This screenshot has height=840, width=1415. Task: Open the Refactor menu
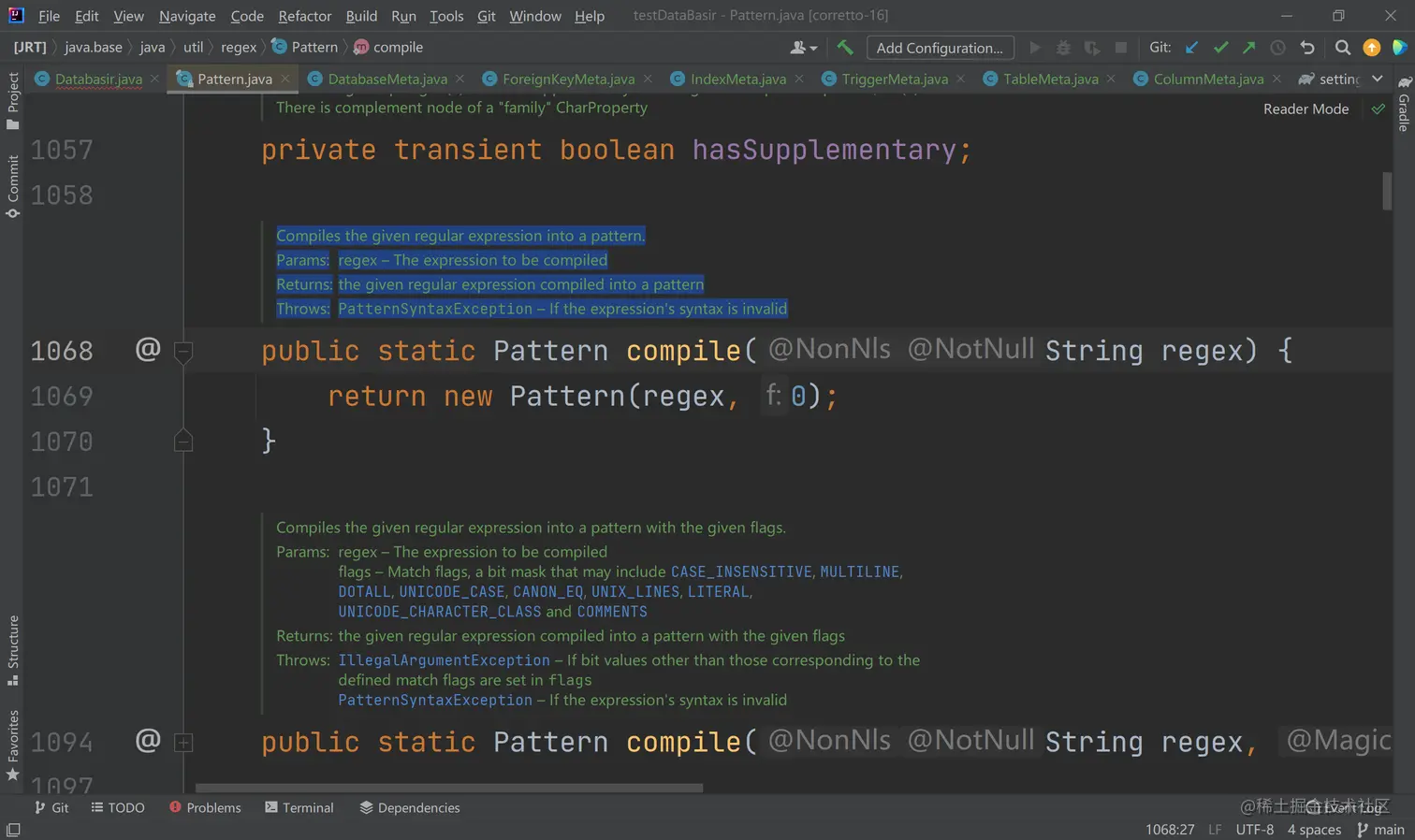click(x=304, y=16)
